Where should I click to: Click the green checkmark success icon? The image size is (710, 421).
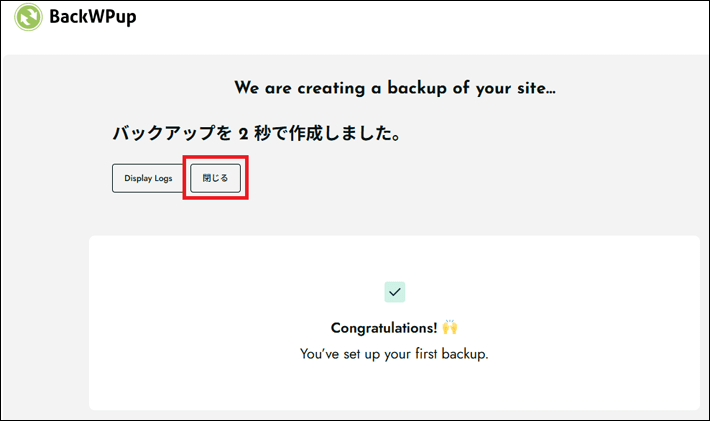(394, 291)
